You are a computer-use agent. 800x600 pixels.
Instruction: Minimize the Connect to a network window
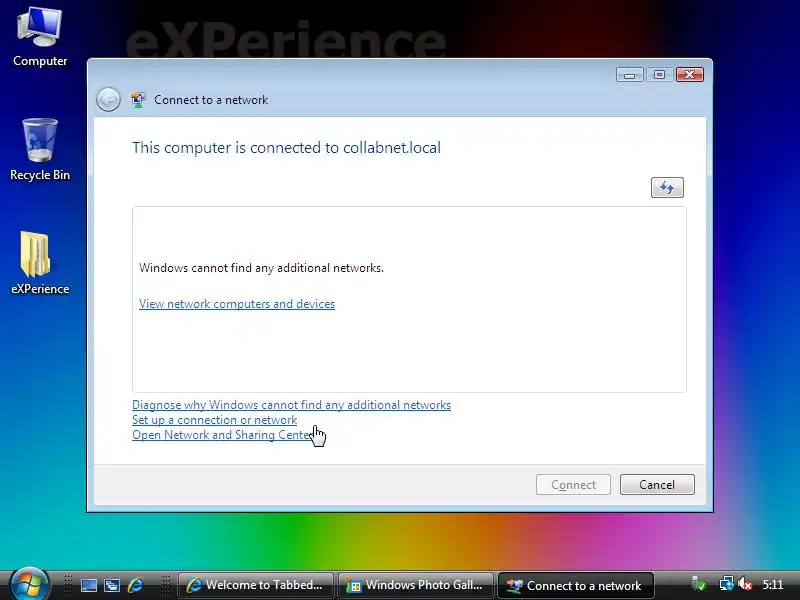point(630,75)
